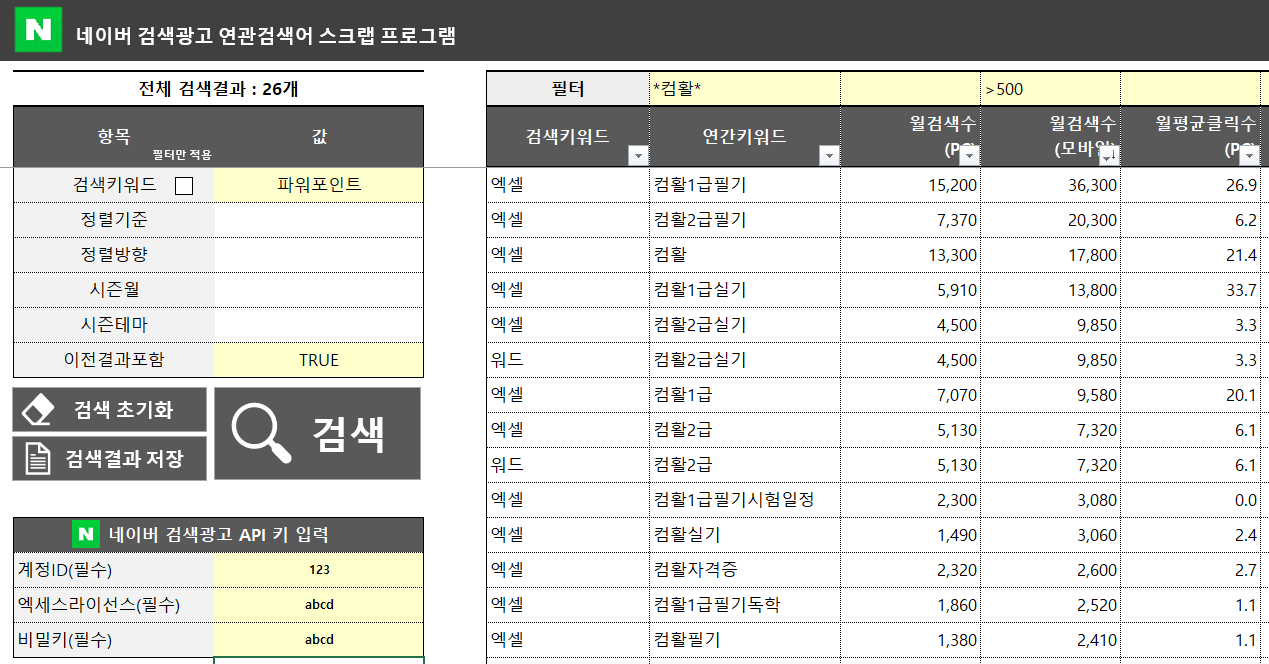Click the 9,580 mobile search count cell
Viewport: 1269px width, 664px height.
(x=1050, y=395)
